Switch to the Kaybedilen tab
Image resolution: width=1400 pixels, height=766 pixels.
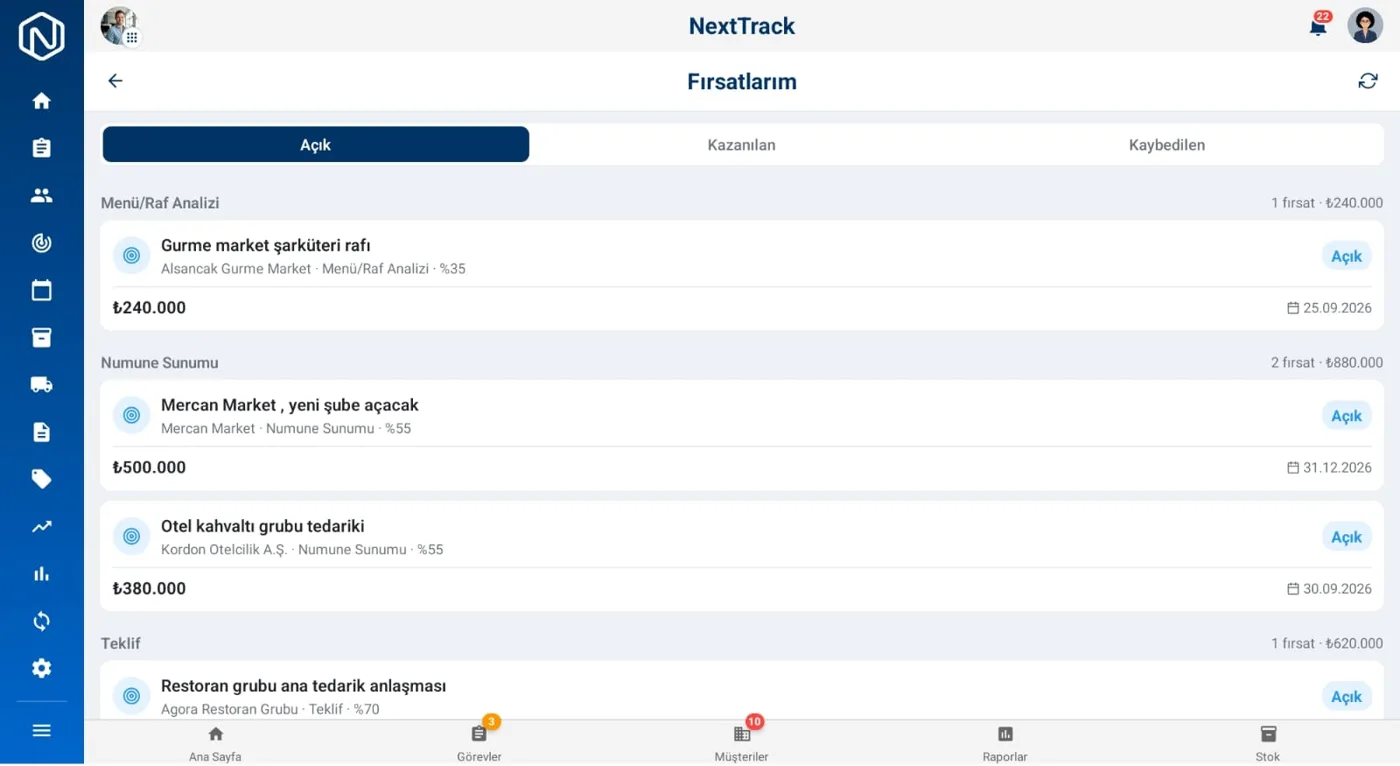[x=1167, y=145]
